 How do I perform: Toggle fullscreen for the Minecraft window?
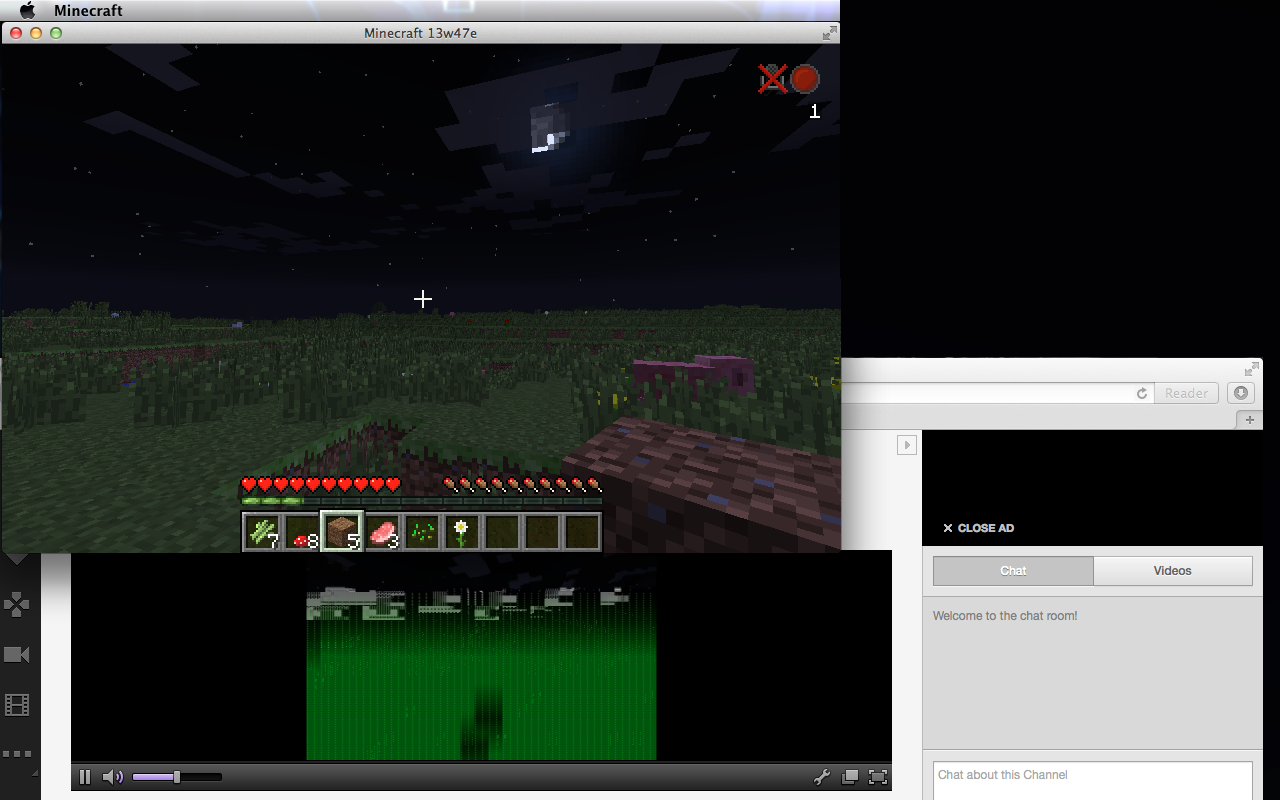[x=829, y=33]
